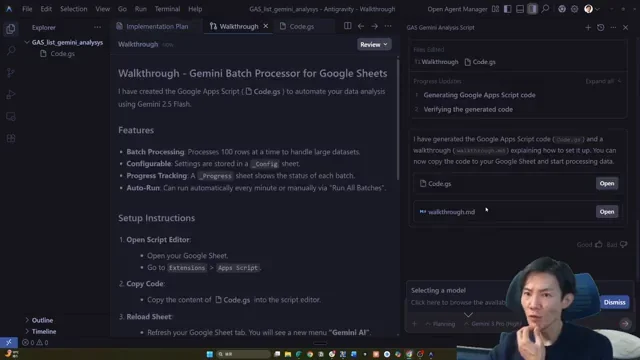Send message with arrow button

[x=625, y=324]
